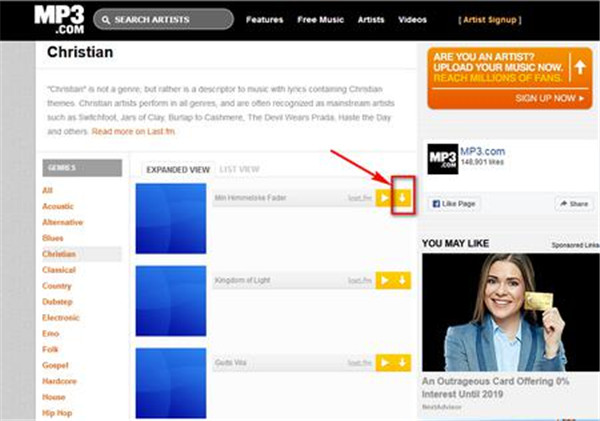Play the Guds Vilja track
600x421 pixels.
(384, 363)
